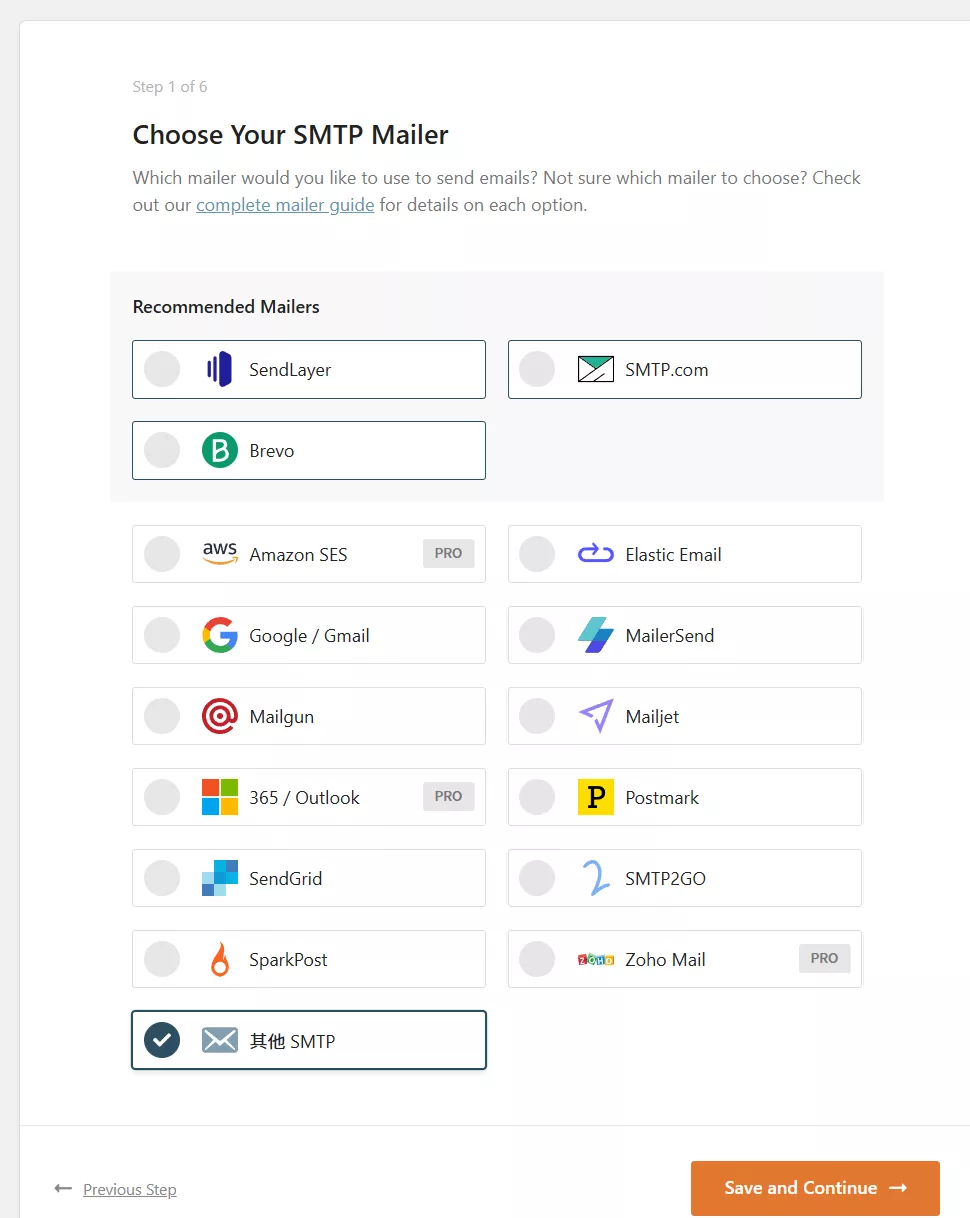The image size is (970, 1218).
Task: Click the Recommended Mailers heading
Action: (226, 307)
